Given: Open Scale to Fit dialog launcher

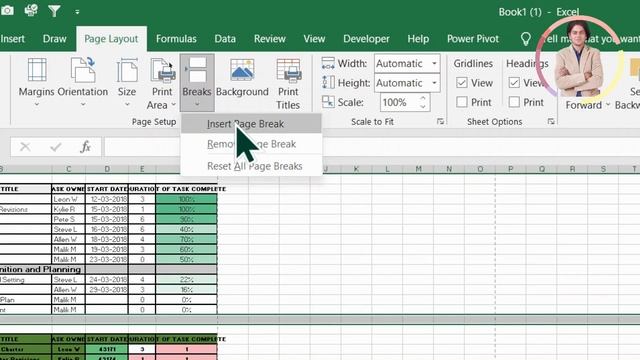Looking at the screenshot, I should point(440,121).
